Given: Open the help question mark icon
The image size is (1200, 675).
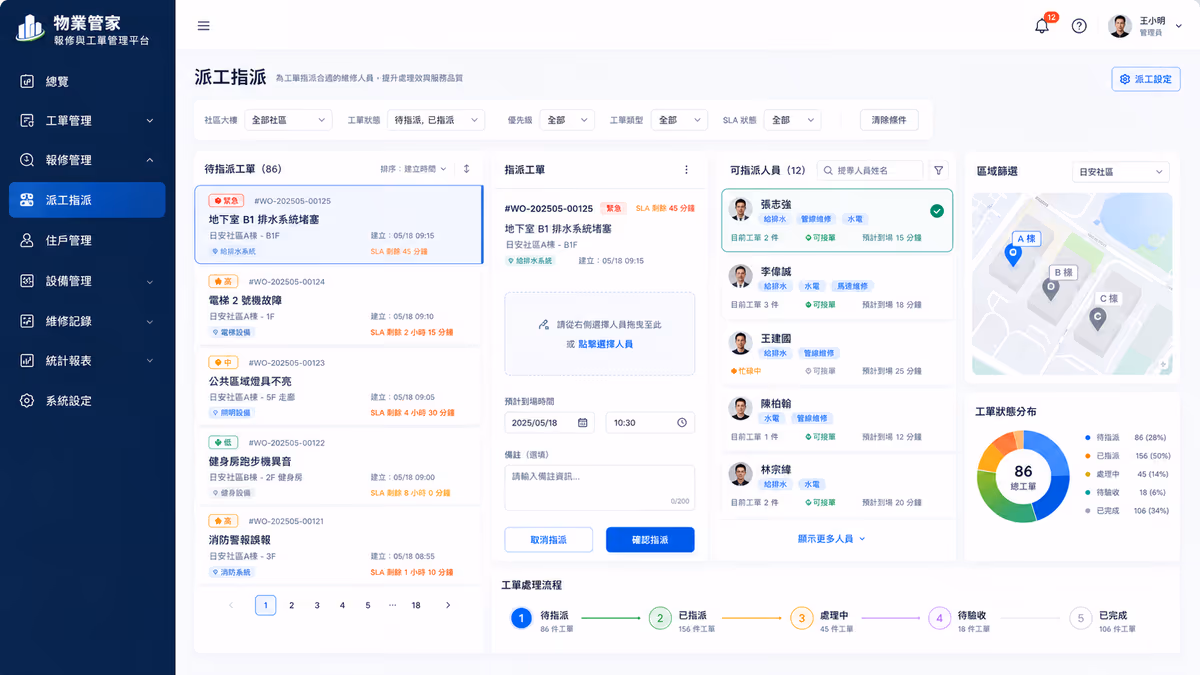Looking at the screenshot, I should coord(1079,26).
